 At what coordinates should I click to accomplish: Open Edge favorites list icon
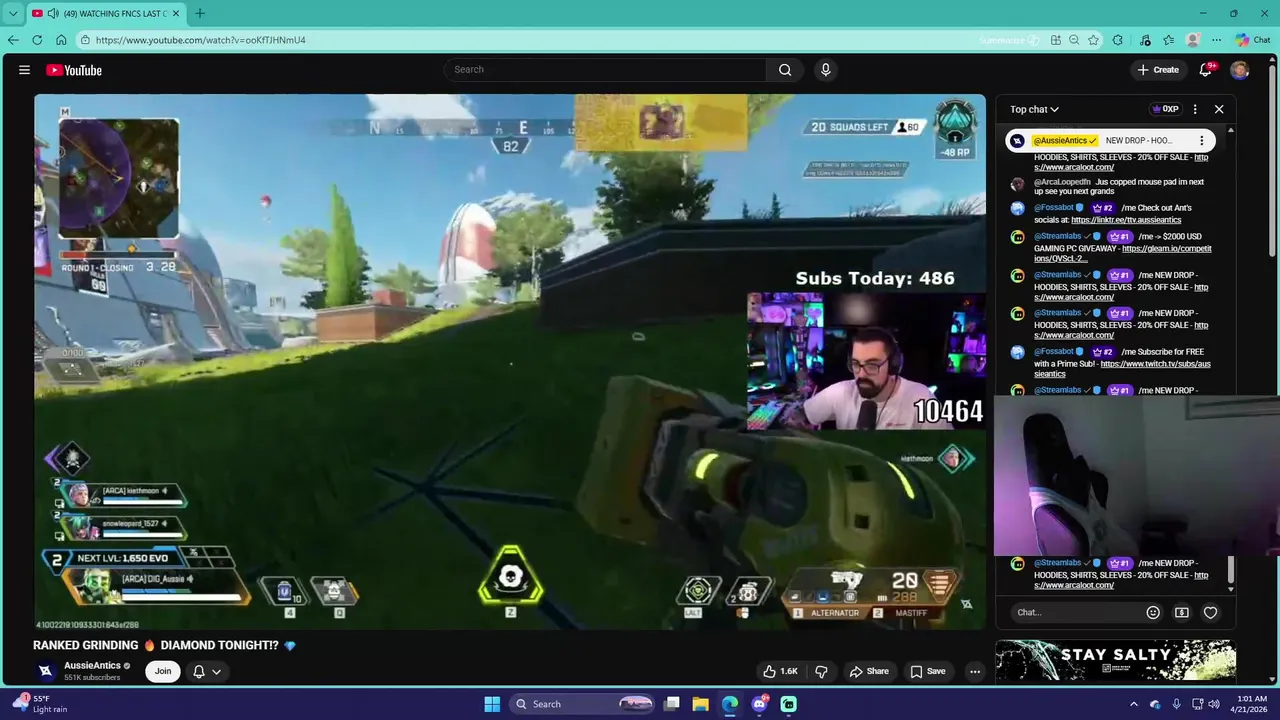click(x=1169, y=40)
